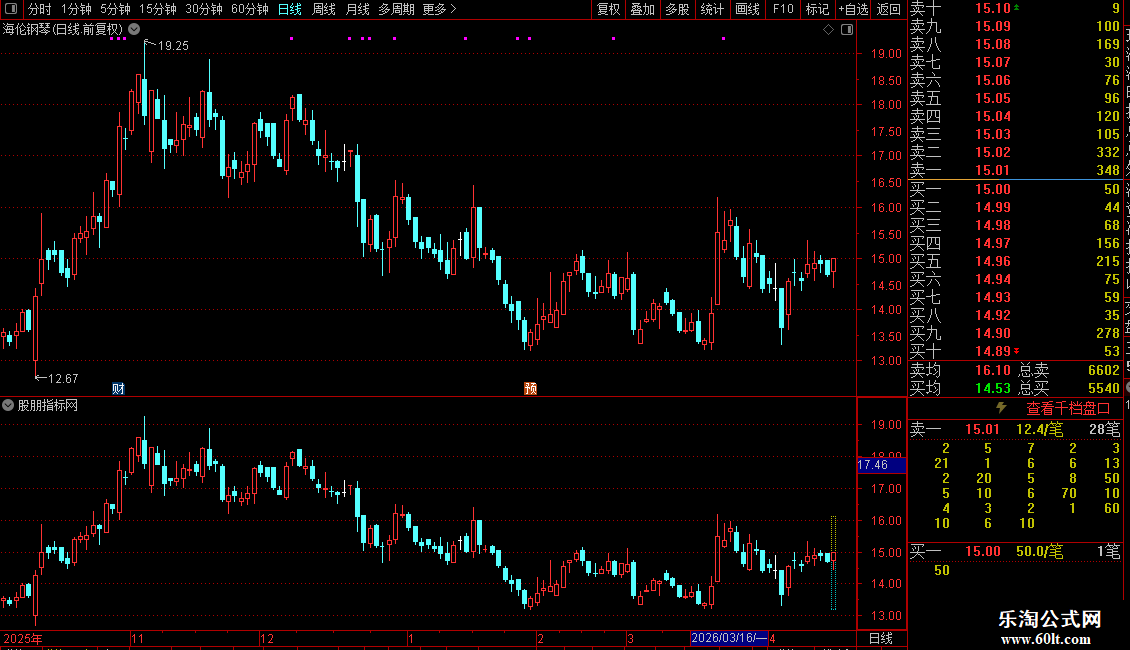
Task: Click the 叠加 overlay button
Action: (643, 9)
